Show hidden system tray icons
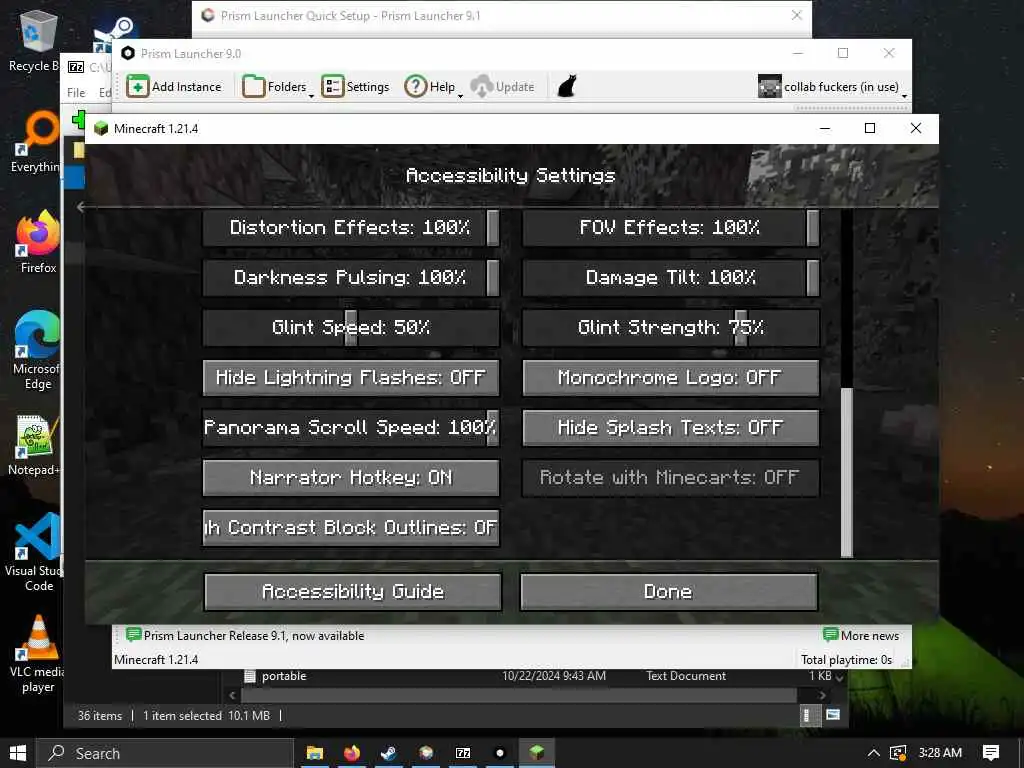Screen dimensions: 1024x768 873,753
